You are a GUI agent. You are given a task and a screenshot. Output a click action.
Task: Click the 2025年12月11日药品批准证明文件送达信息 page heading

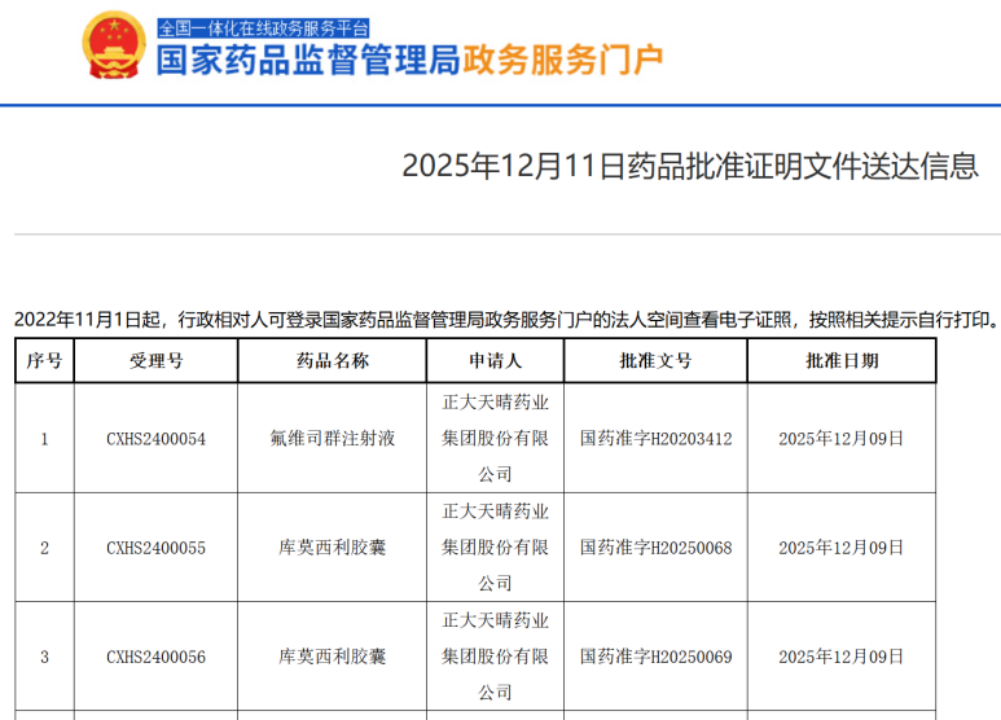coord(690,165)
